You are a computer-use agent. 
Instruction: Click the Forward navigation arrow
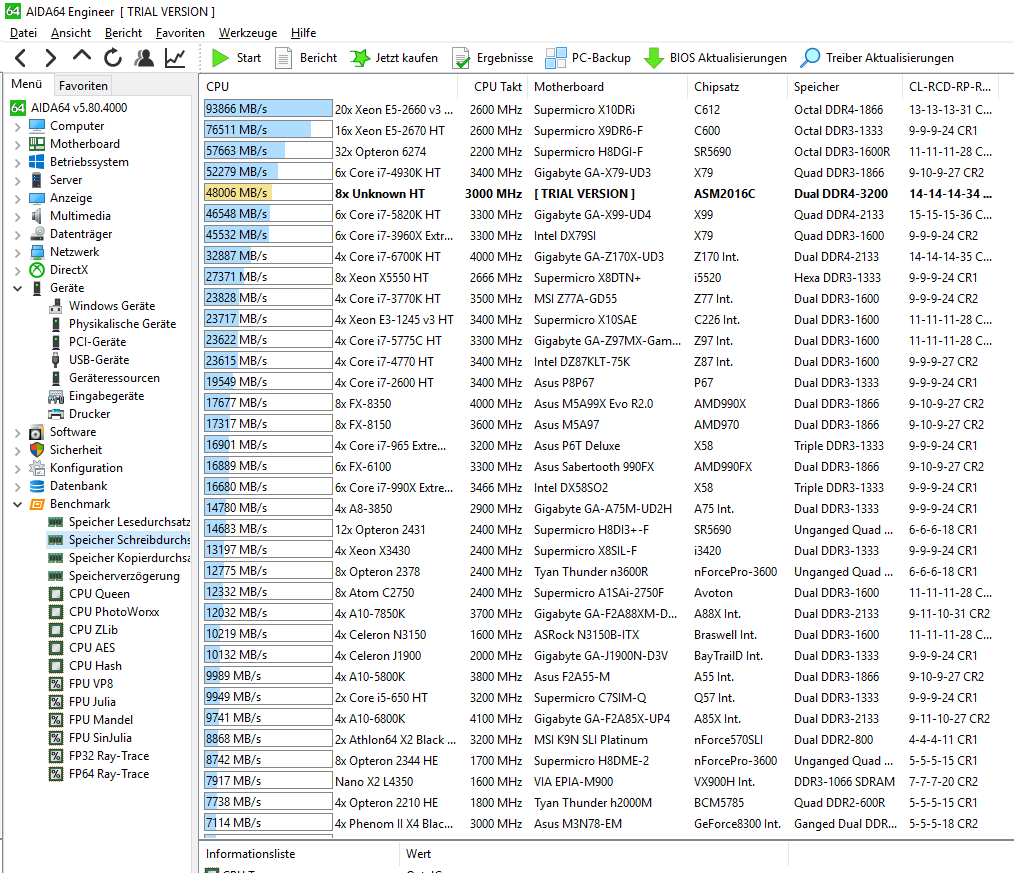[50, 58]
